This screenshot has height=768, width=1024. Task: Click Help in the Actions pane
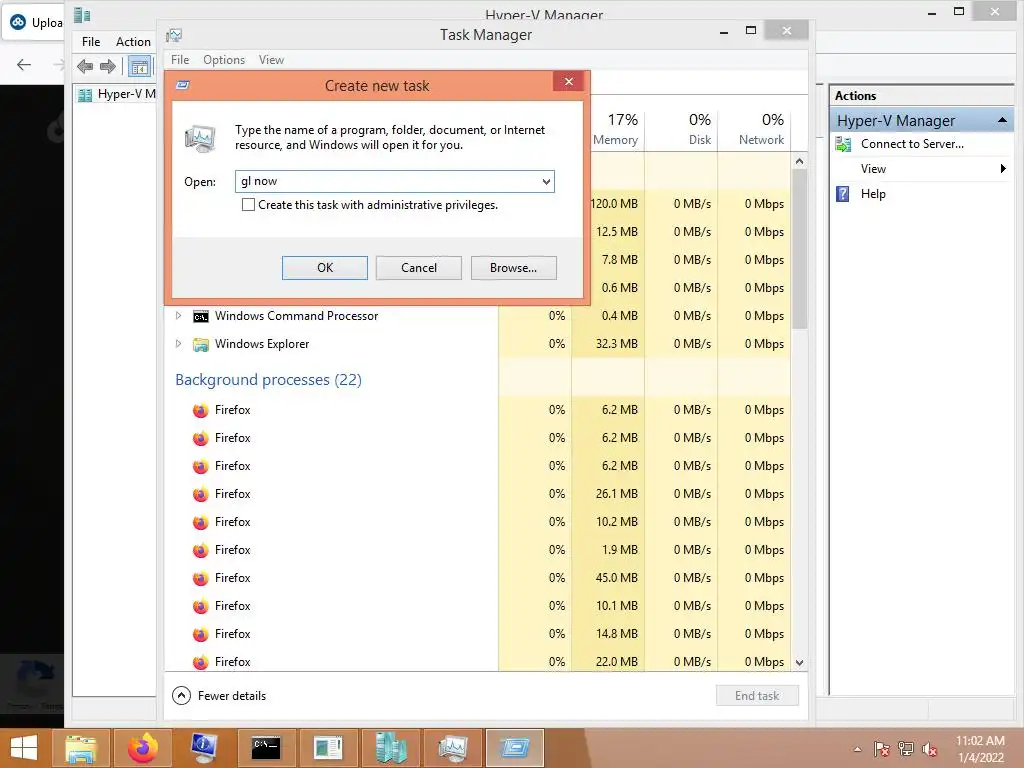tap(872, 194)
